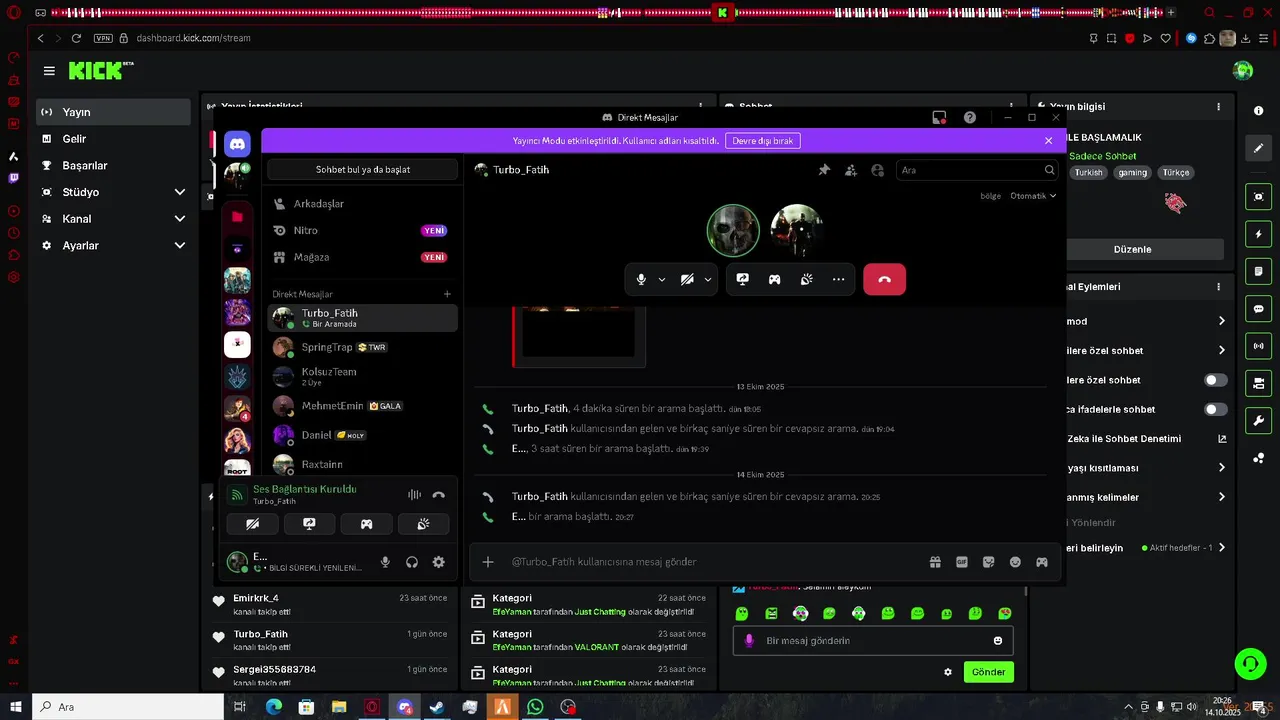Hang up the call with red button
The width and height of the screenshot is (1280, 720).
pos(884,280)
